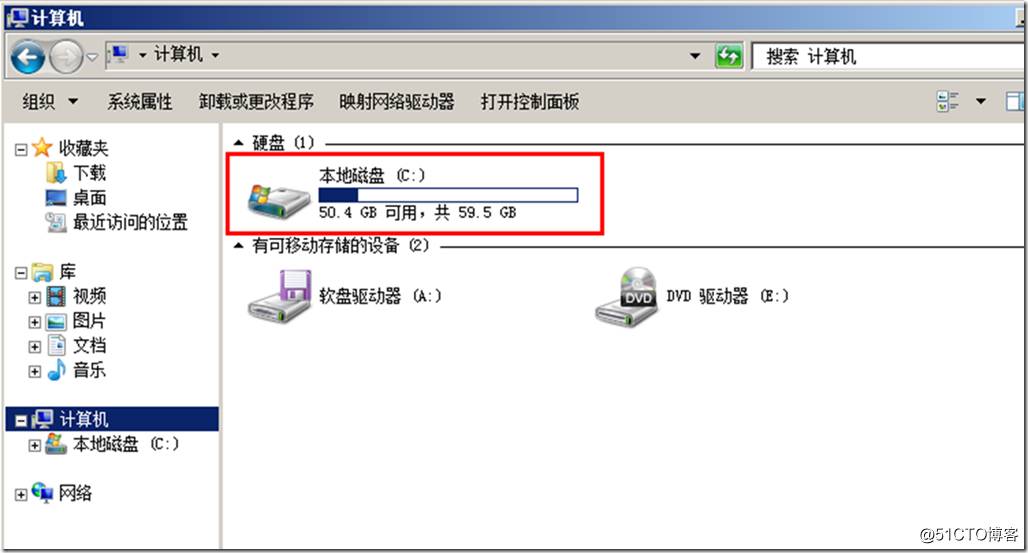
Task: Collapse the 硬盘 (1) group header
Action: [x=239, y=142]
